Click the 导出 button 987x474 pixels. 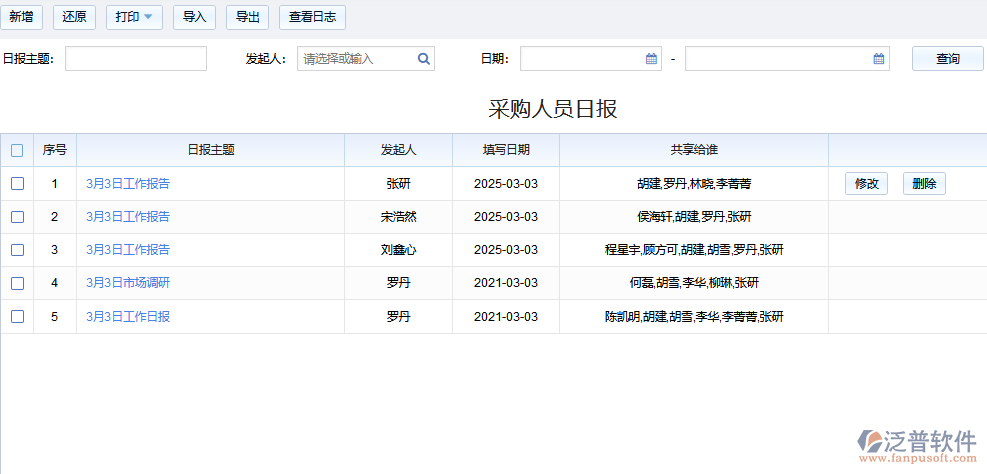click(x=247, y=17)
